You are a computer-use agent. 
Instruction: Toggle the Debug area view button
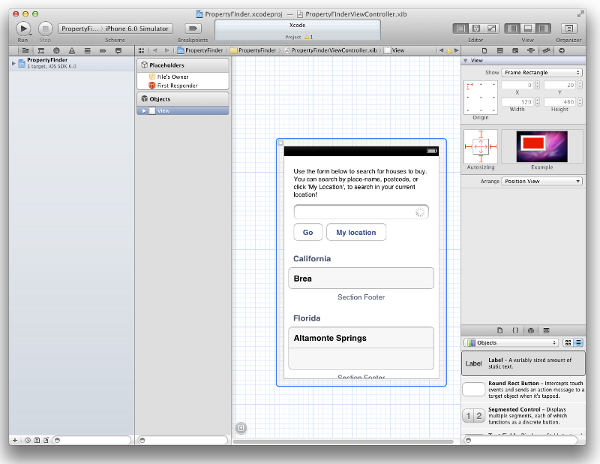coord(528,28)
